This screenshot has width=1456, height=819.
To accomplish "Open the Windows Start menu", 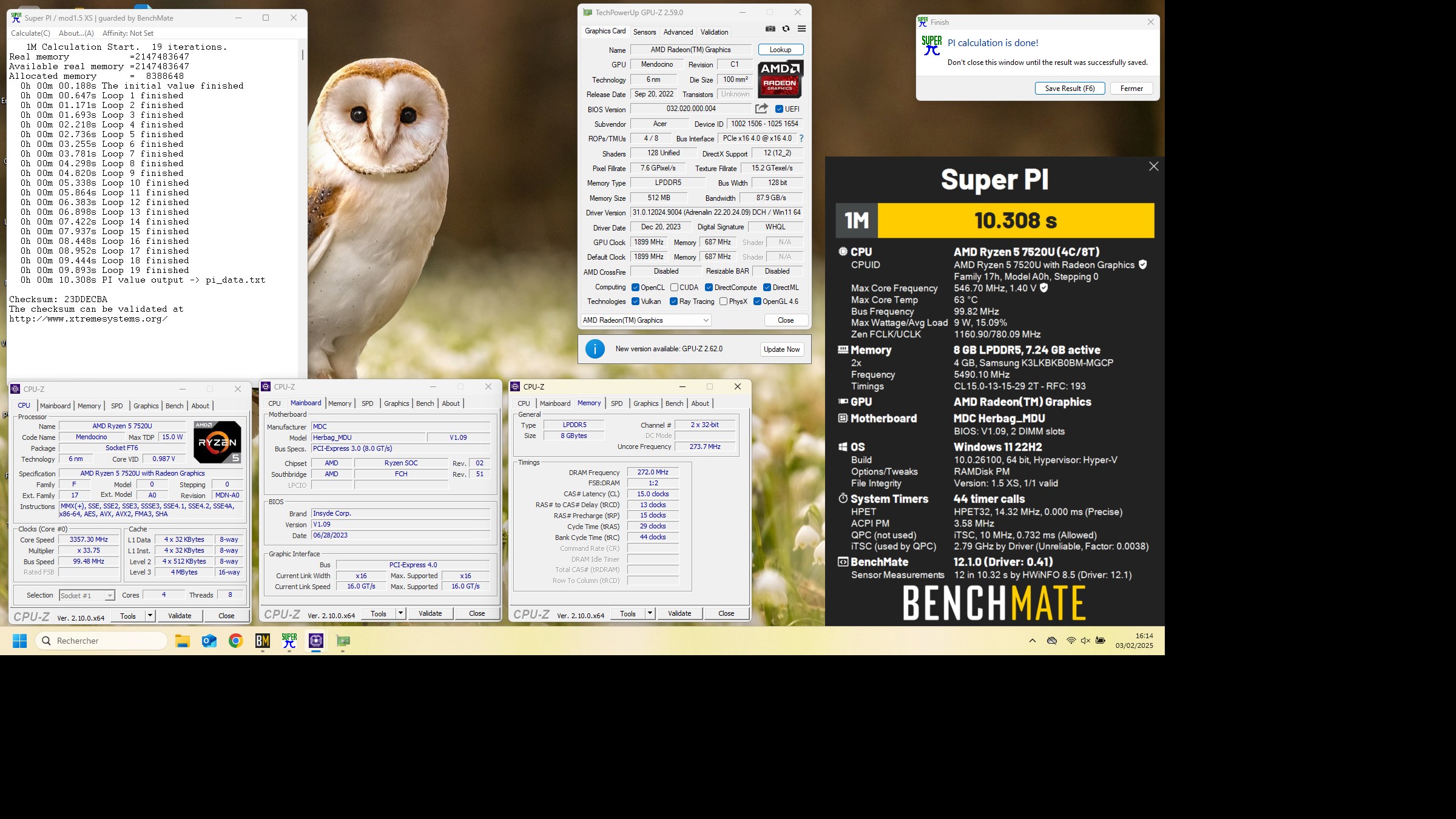I will [x=19, y=641].
